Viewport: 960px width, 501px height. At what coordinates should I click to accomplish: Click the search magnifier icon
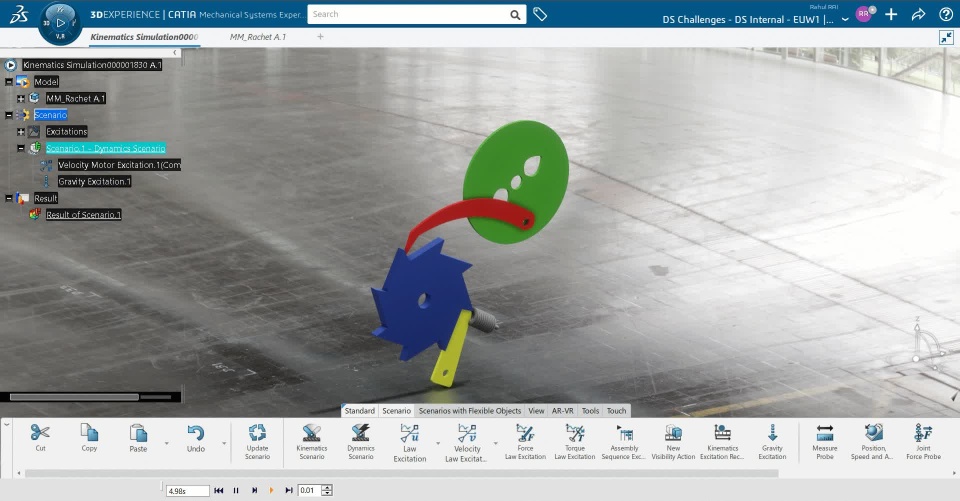tap(516, 14)
